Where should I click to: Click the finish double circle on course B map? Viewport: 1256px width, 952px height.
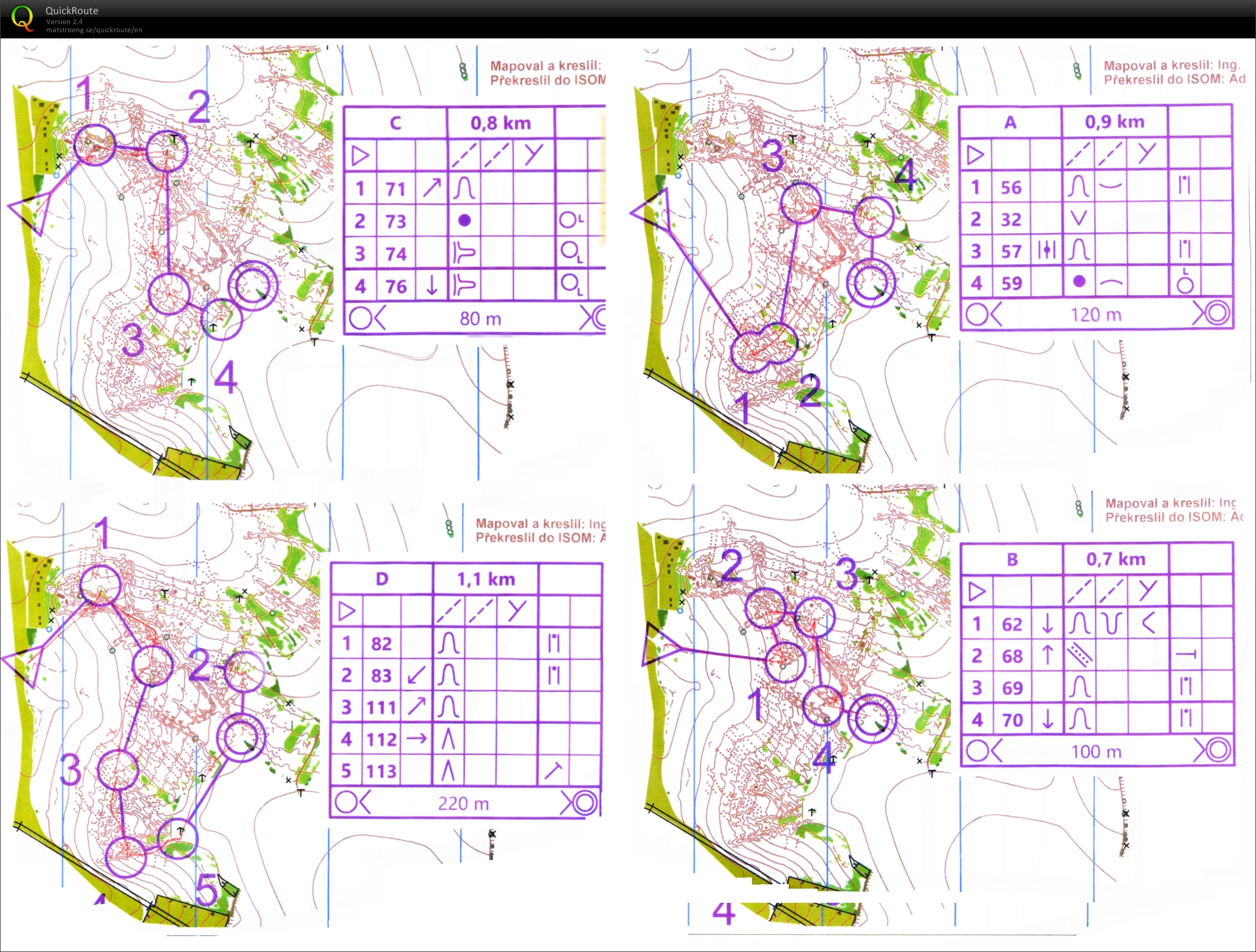coord(871,719)
